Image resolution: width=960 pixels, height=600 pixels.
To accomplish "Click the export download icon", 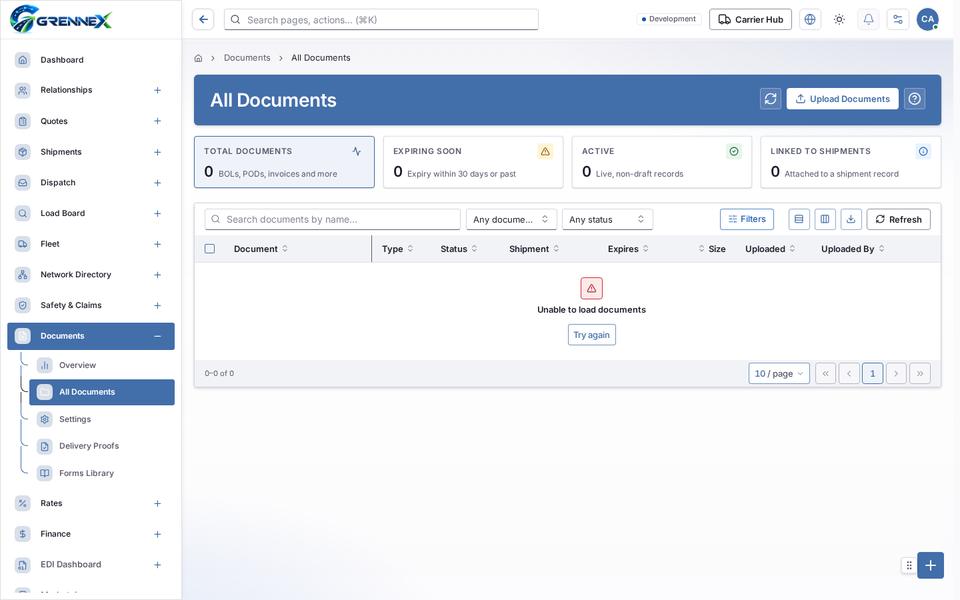I will [850, 219].
